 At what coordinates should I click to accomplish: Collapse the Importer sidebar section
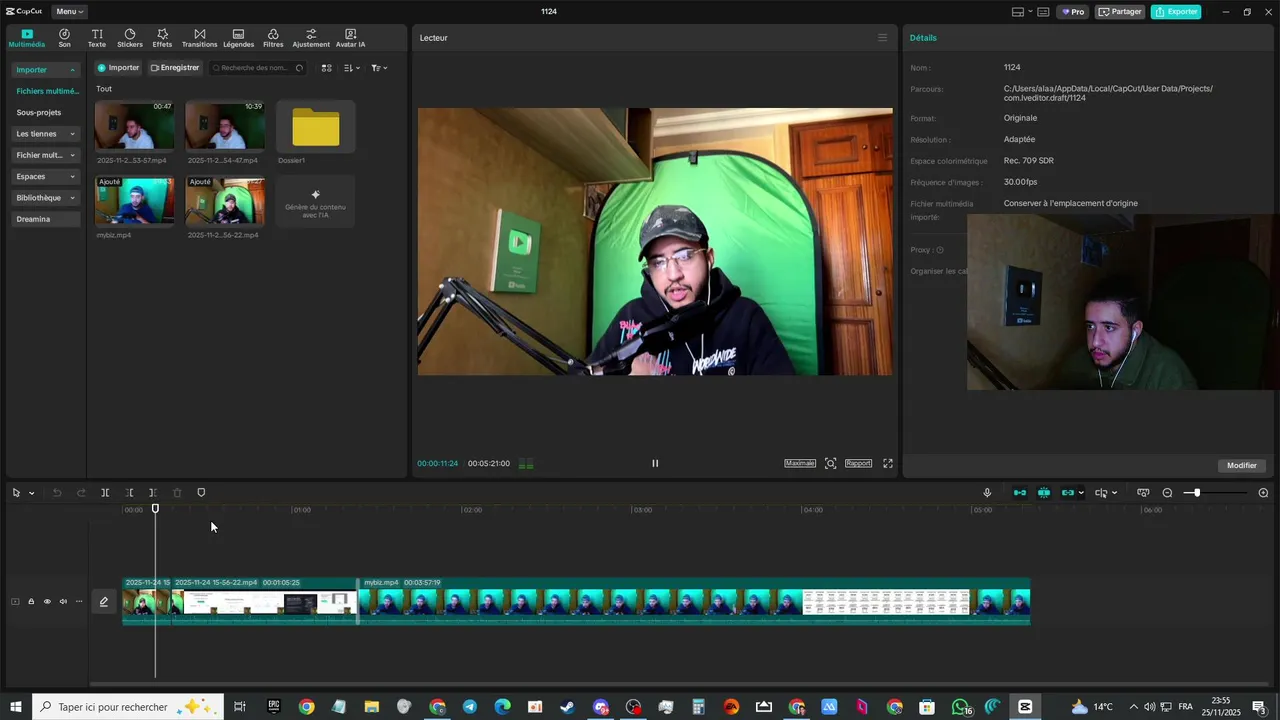pos(46,70)
